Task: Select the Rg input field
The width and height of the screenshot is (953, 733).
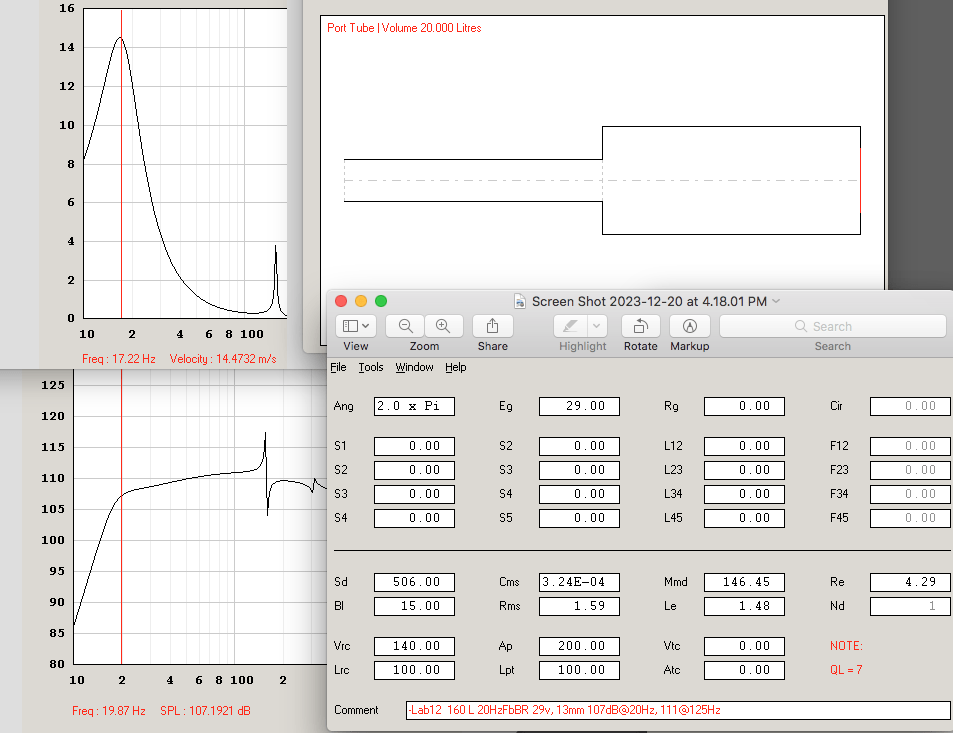Action: [x=745, y=406]
